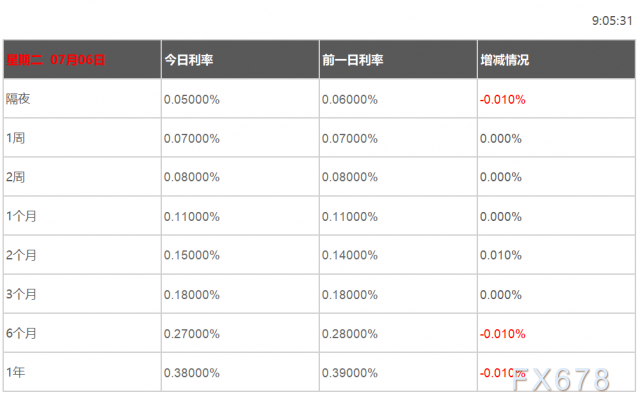Click the 2个月 row label
Screen dimensions: 640x415
point(21,255)
